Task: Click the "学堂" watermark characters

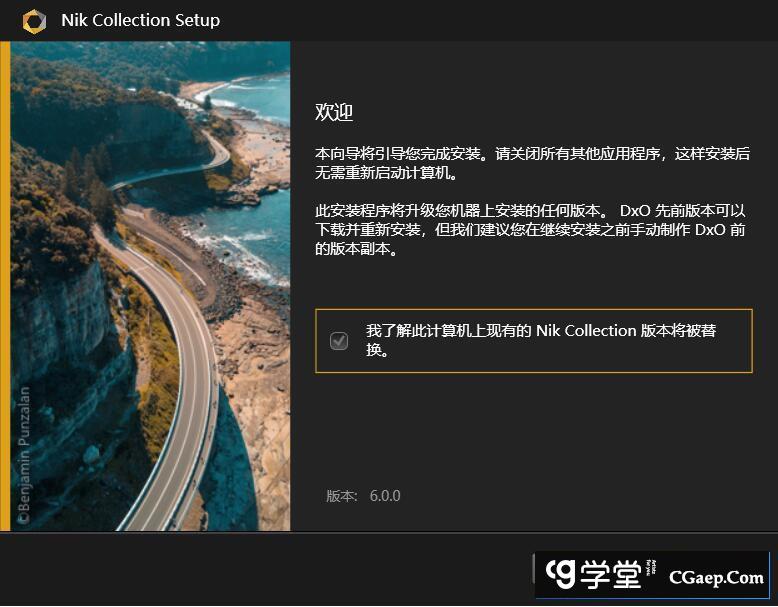Action: [611, 575]
